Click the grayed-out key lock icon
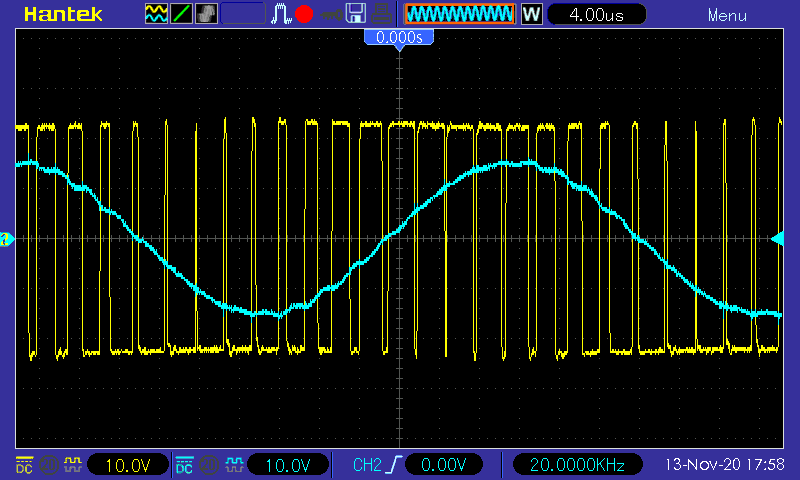The width and height of the screenshot is (800, 480). click(x=331, y=15)
